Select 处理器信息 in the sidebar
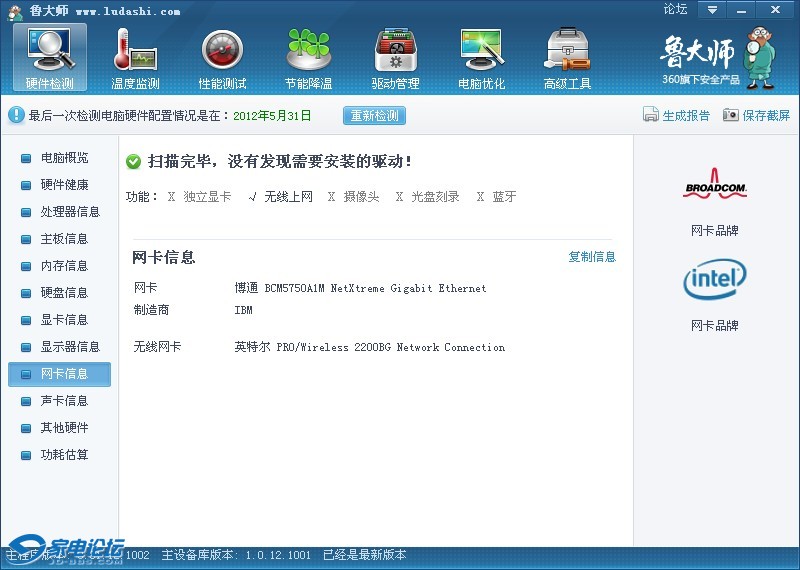 point(69,212)
